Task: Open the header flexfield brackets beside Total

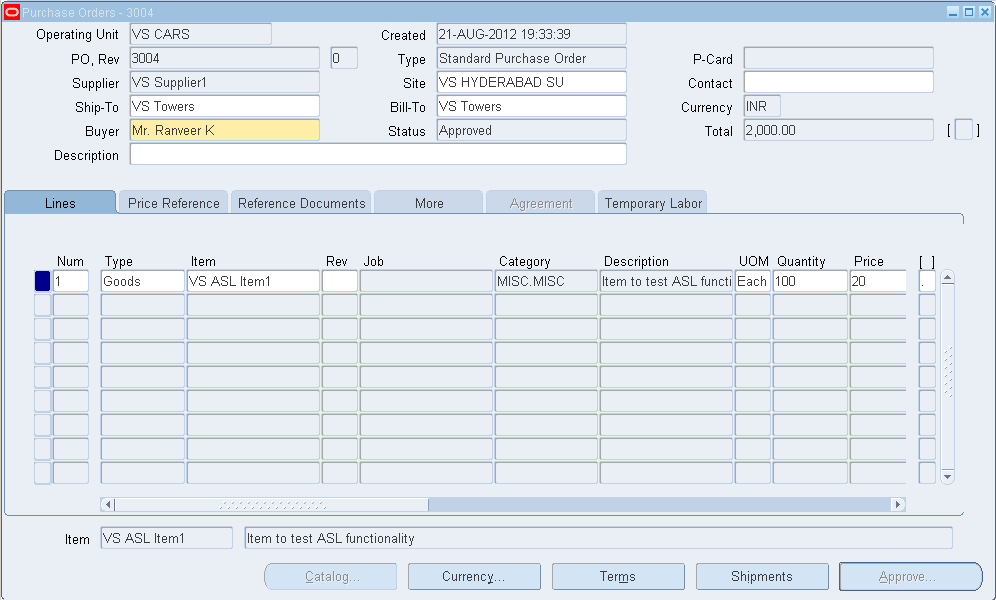Action: point(962,129)
